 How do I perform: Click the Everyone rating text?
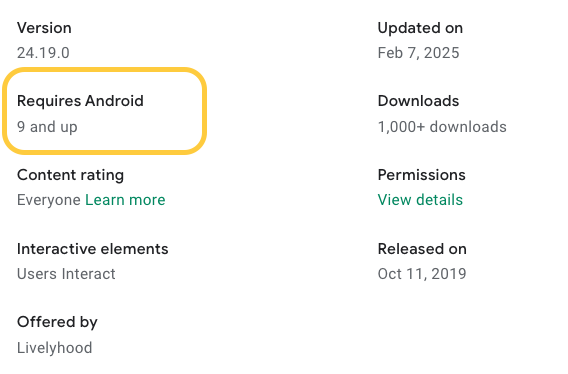pyautogui.click(x=49, y=200)
